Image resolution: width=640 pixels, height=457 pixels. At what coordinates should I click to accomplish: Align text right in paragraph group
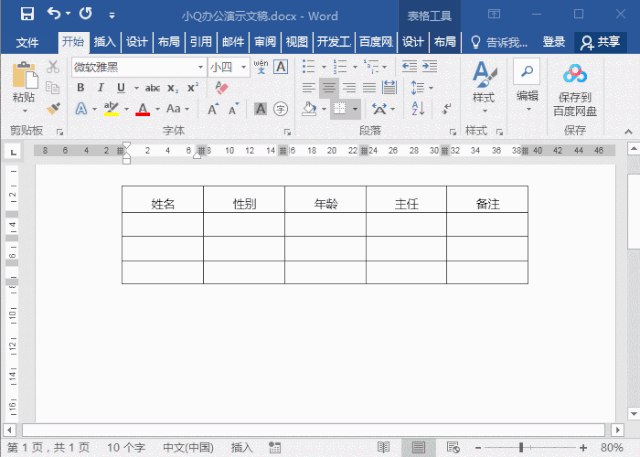pyautogui.click(x=349, y=87)
